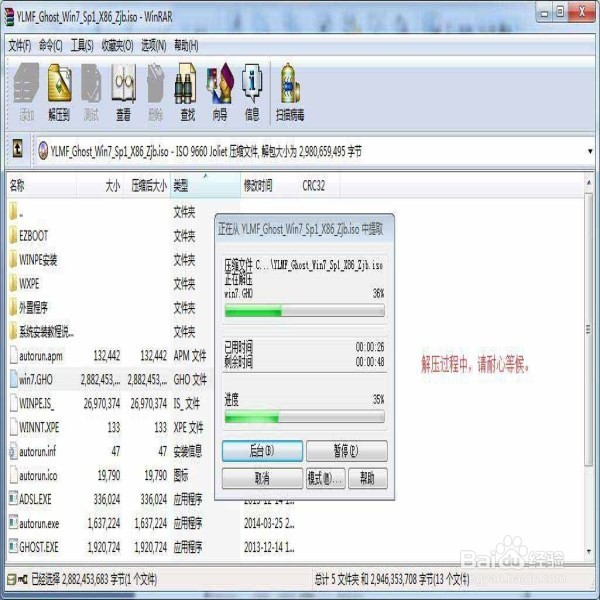Open the Favorites (收藏夹) menu
The image size is (600, 600).
pyautogui.click(x=117, y=46)
